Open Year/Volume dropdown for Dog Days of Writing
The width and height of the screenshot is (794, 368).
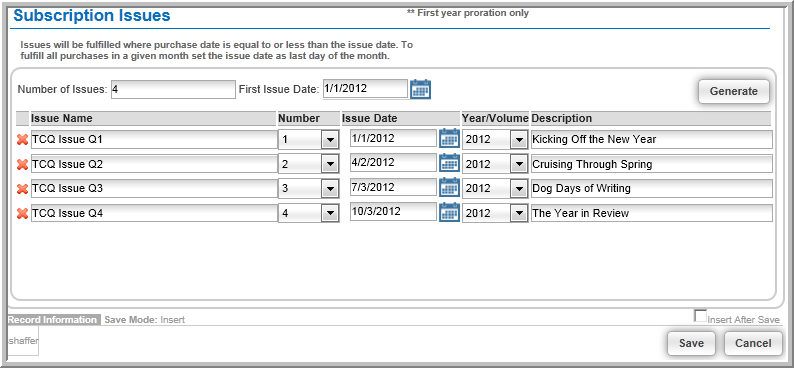[x=519, y=189]
